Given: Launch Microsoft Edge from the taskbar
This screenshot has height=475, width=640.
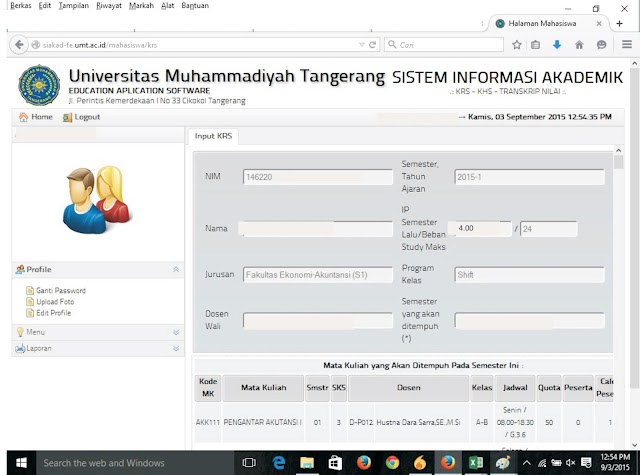Looking at the screenshot, I should pos(279,463).
